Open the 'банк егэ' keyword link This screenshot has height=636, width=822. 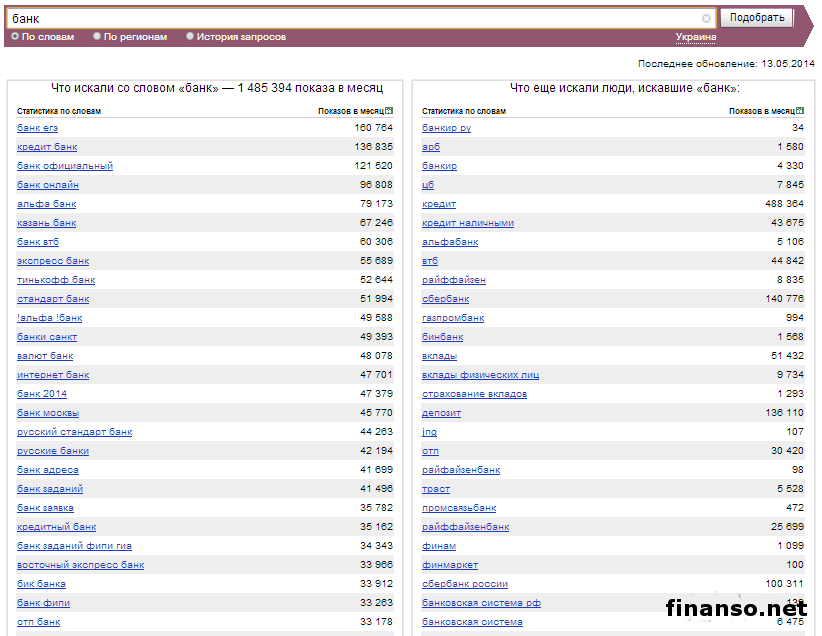click(x=37, y=128)
